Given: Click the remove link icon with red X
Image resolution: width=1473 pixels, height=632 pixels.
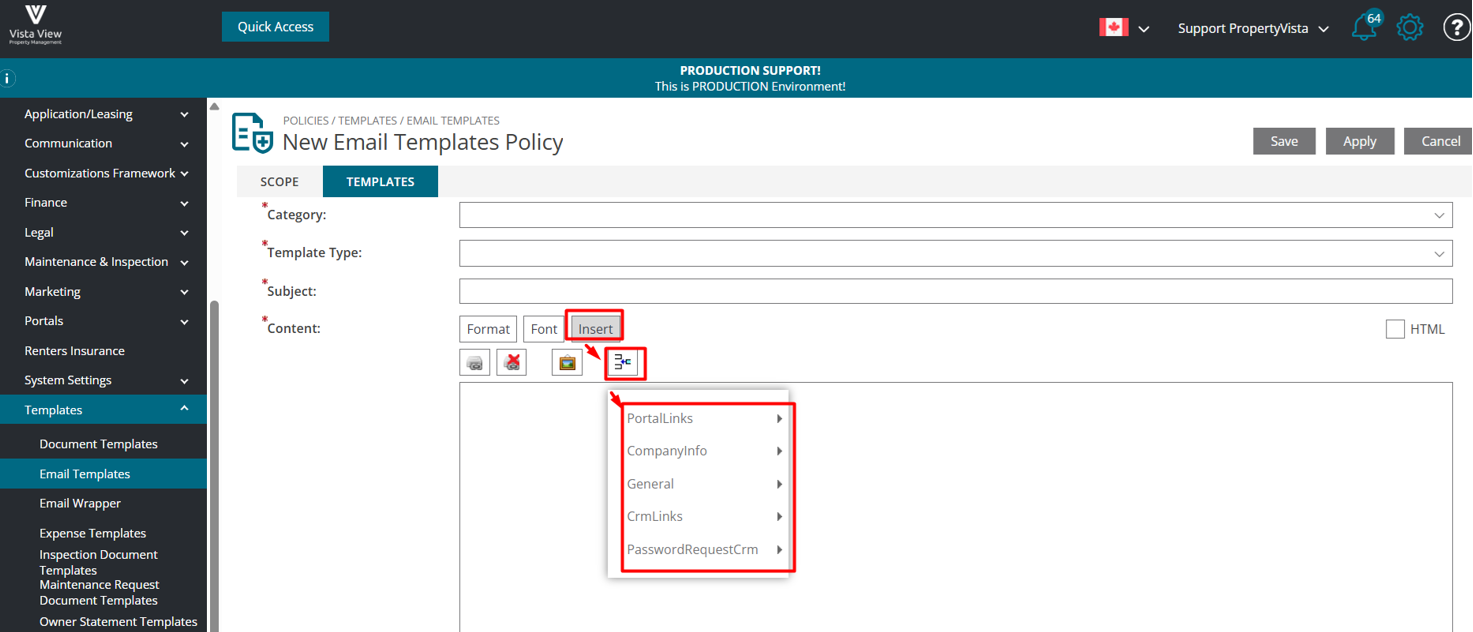Looking at the screenshot, I should [512, 363].
